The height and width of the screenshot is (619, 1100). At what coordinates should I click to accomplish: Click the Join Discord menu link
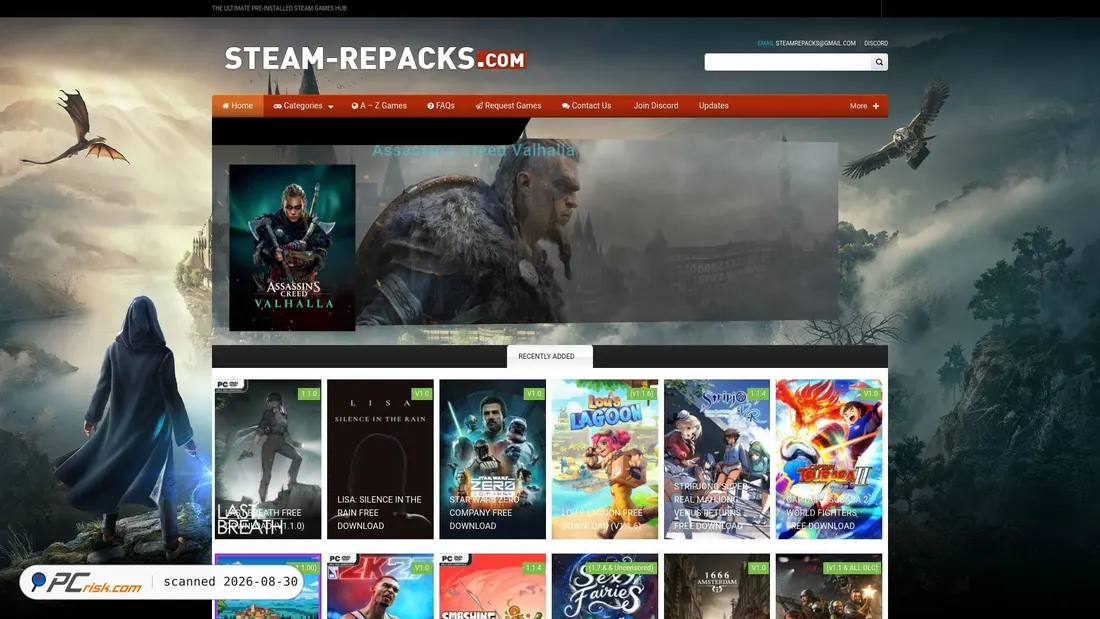[x=656, y=106]
